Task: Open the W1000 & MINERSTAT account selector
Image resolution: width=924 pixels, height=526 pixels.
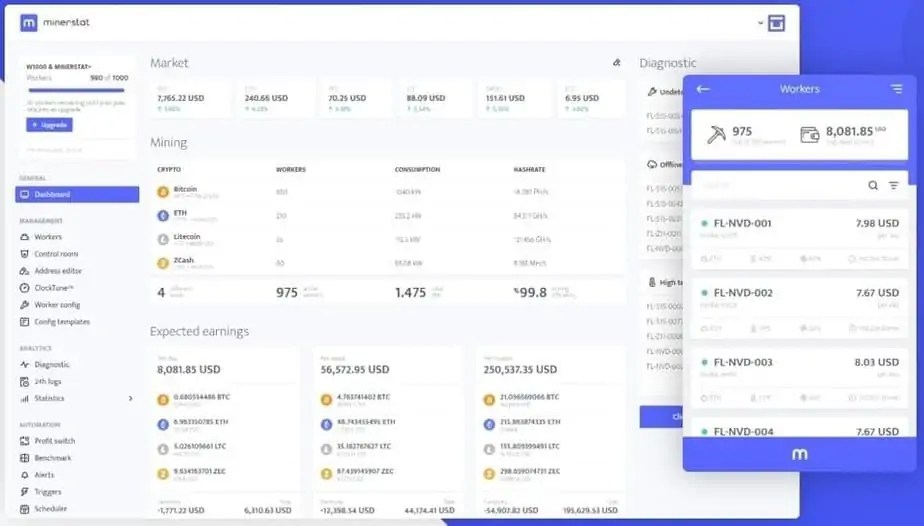Action: 59,67
